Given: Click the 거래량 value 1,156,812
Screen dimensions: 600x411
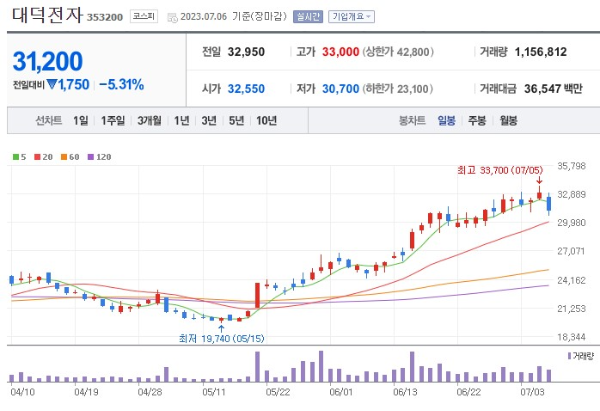Looking at the screenshot, I should [540, 52].
